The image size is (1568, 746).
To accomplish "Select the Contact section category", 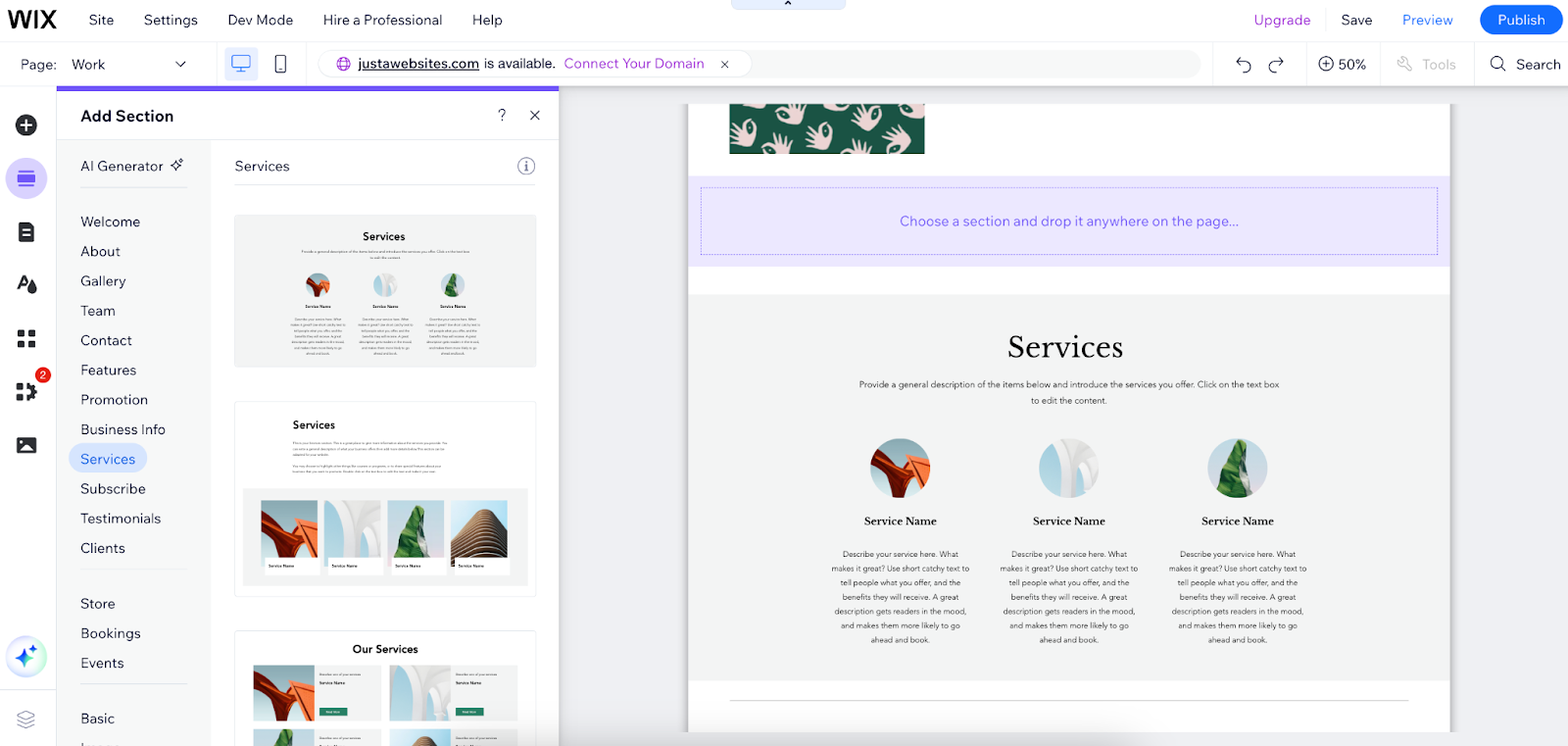I will 106,340.
